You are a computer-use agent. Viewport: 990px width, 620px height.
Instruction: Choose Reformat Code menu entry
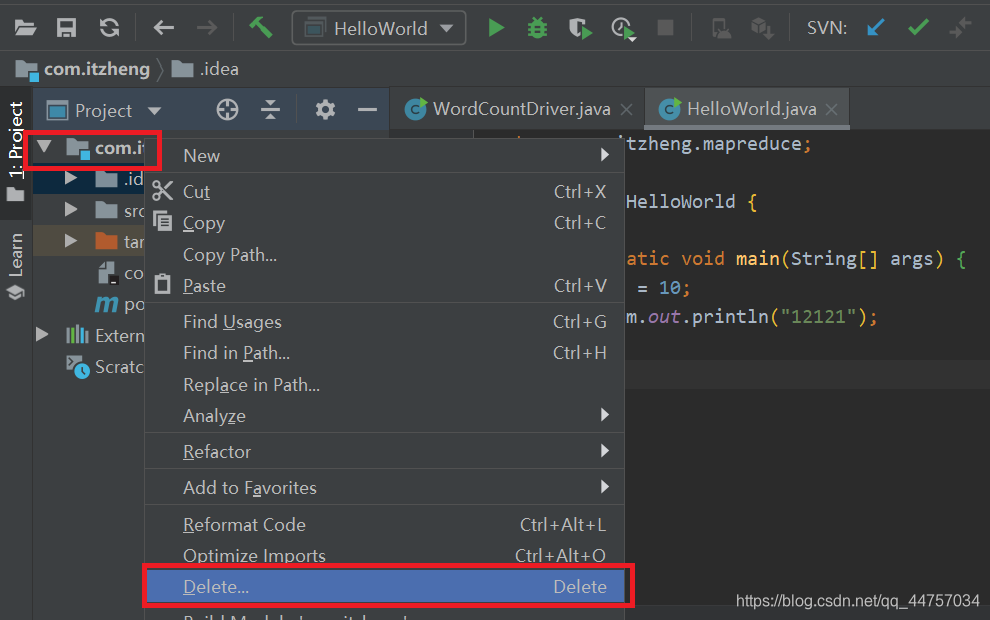click(385, 525)
